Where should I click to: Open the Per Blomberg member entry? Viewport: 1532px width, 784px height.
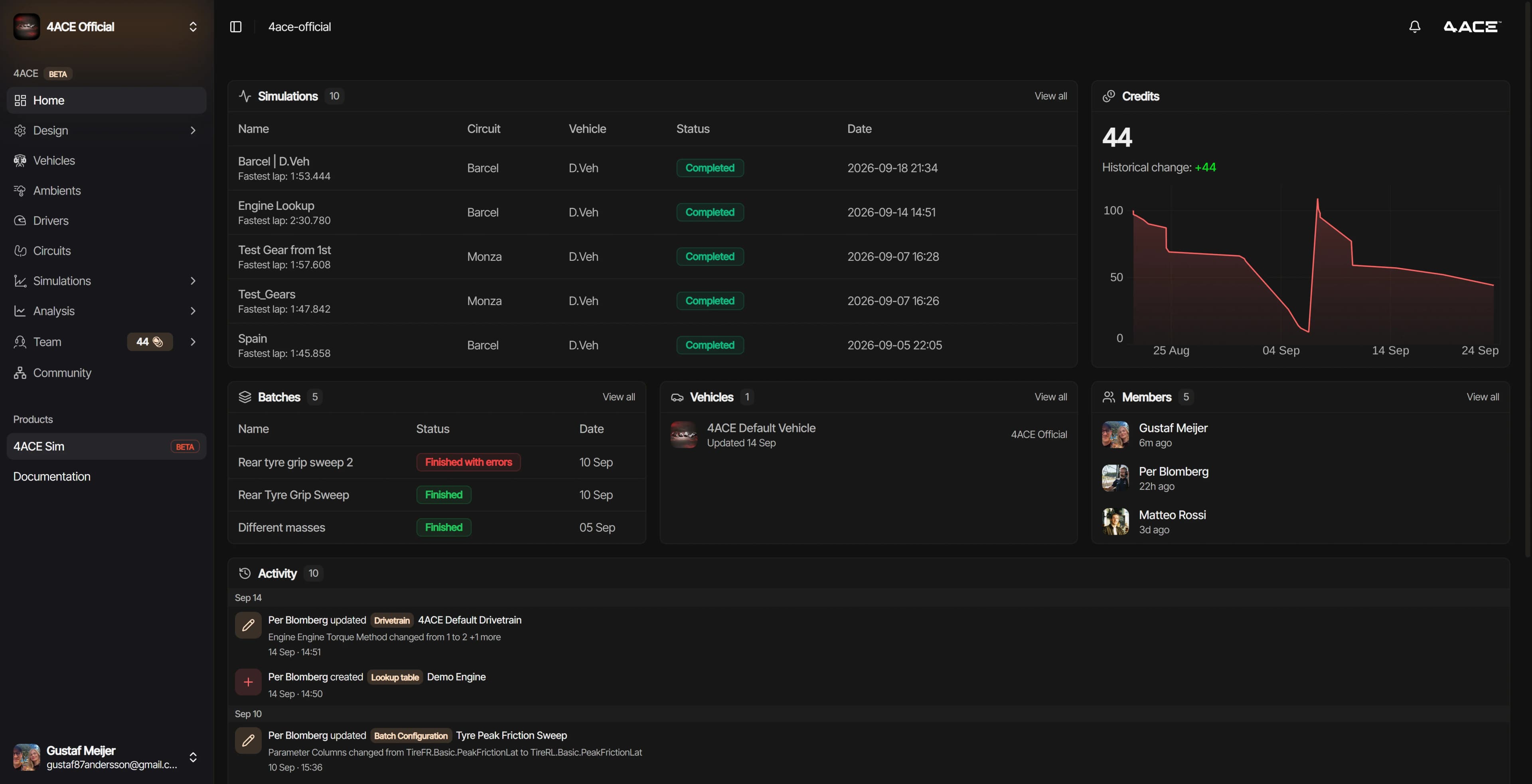click(x=1300, y=479)
